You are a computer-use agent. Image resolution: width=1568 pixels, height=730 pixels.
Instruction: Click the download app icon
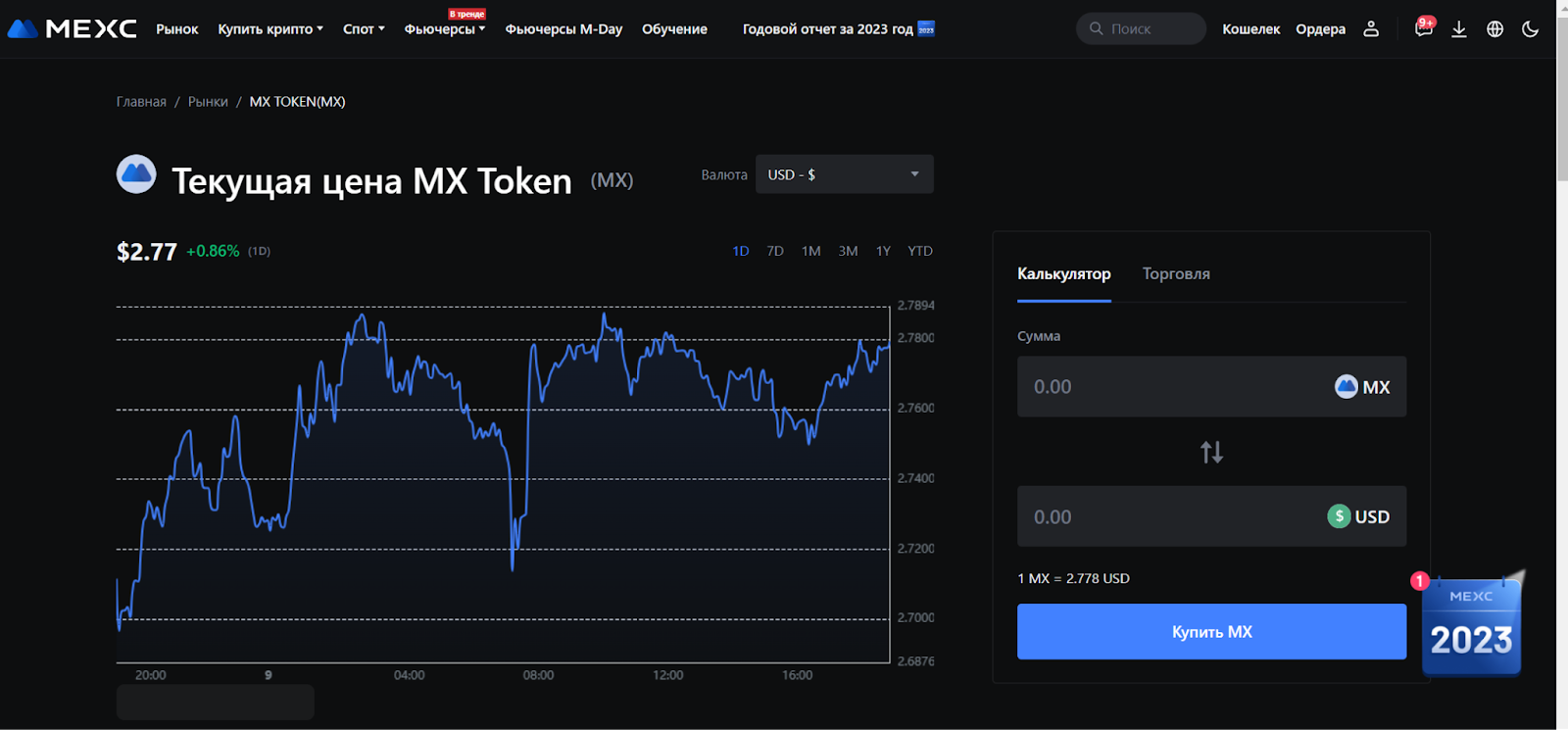[x=1459, y=28]
